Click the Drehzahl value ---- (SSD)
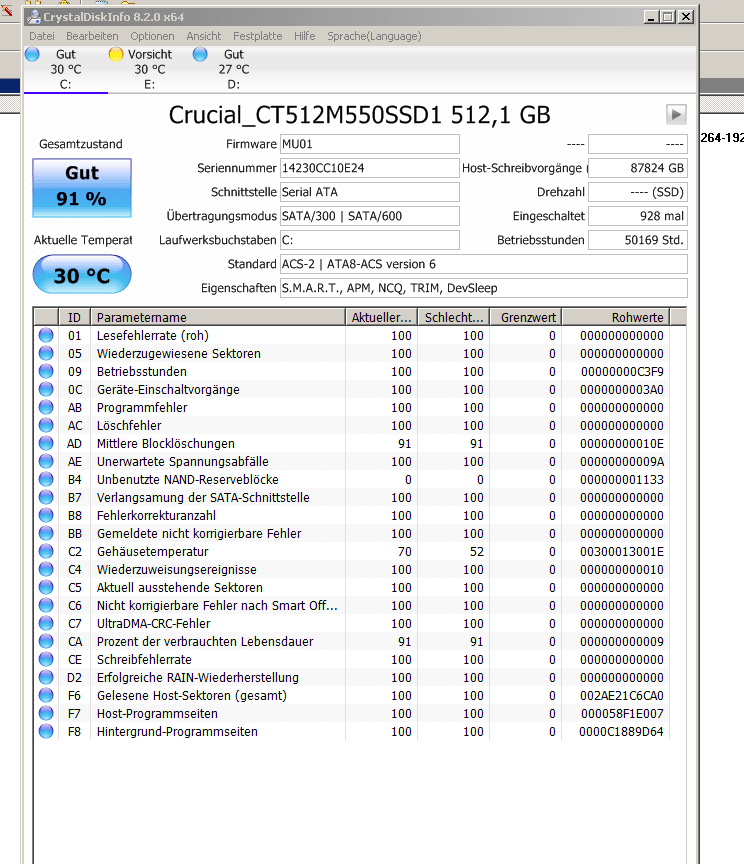Viewport: 744px width, 864px height. click(638, 192)
